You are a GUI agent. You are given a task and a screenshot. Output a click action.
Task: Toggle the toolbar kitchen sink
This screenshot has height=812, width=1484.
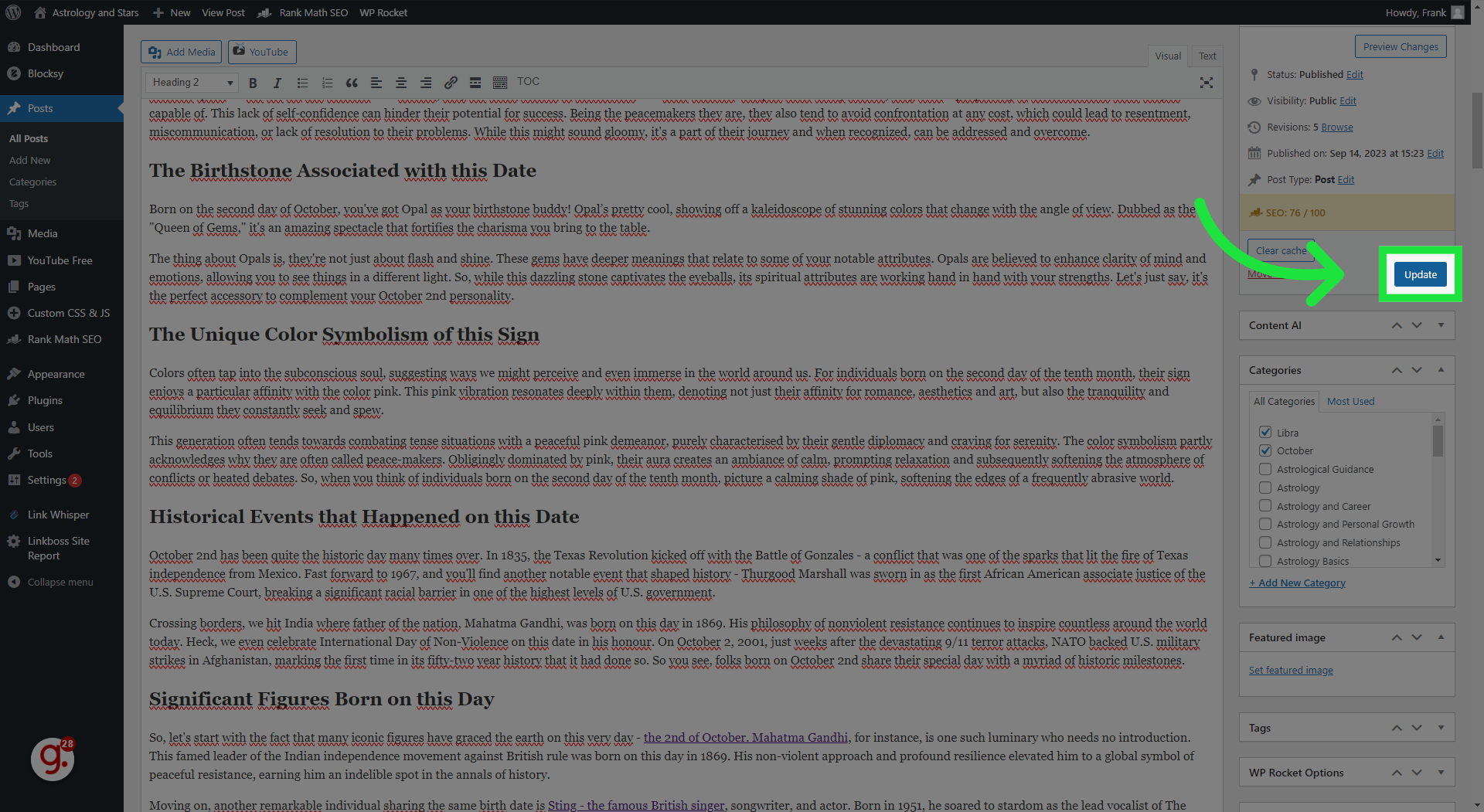[500, 83]
